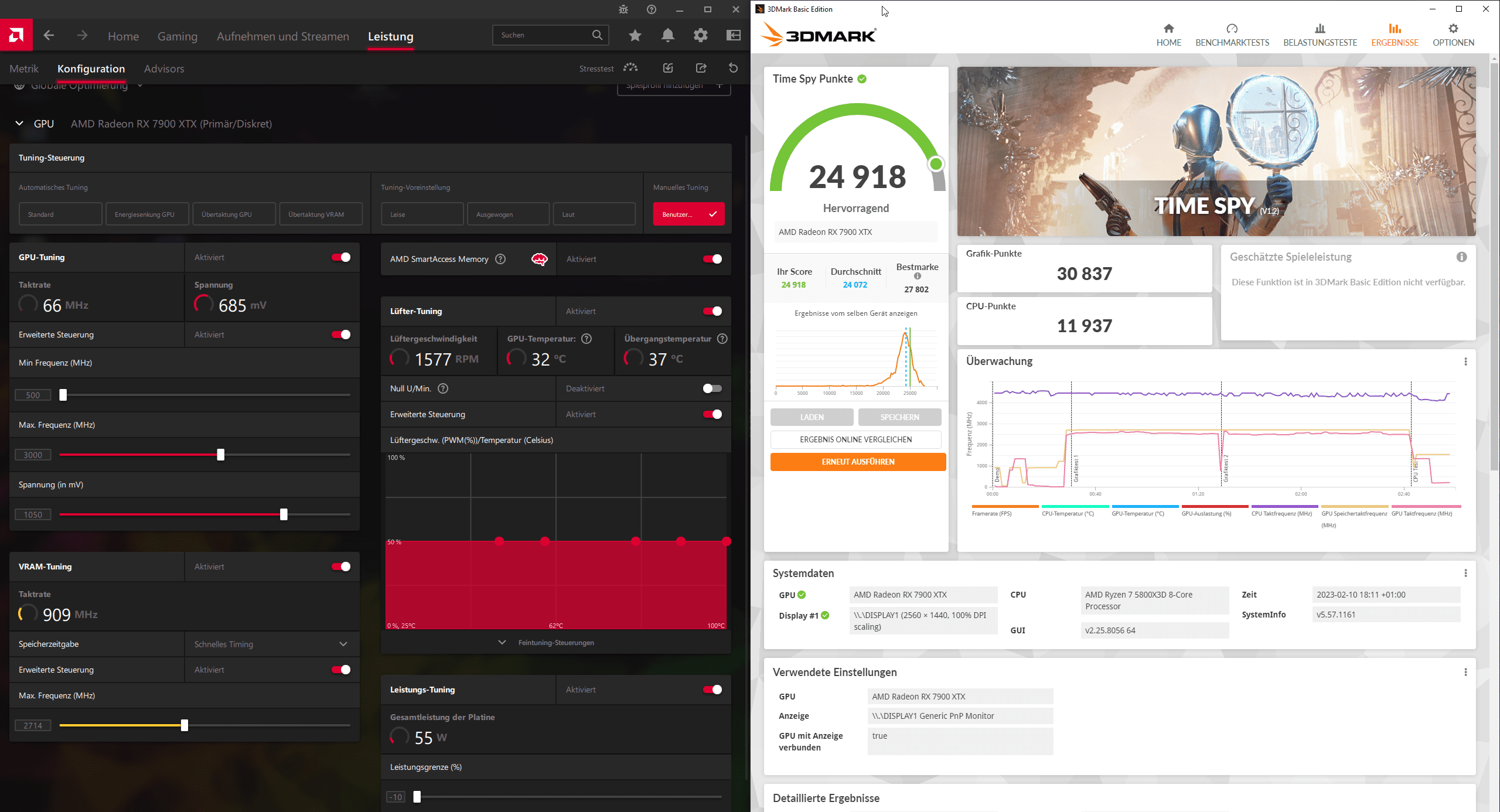The image size is (1500, 812).
Task: Open AMD Software settings gear
Action: click(x=701, y=35)
